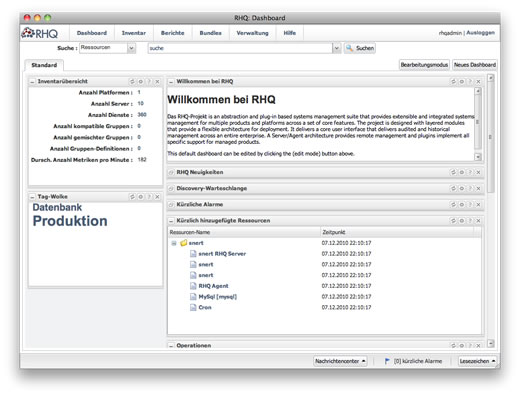Open settings of Kürzlich hinzugefügte Ressourcen
The width and height of the screenshot is (520, 396).
click(462, 221)
